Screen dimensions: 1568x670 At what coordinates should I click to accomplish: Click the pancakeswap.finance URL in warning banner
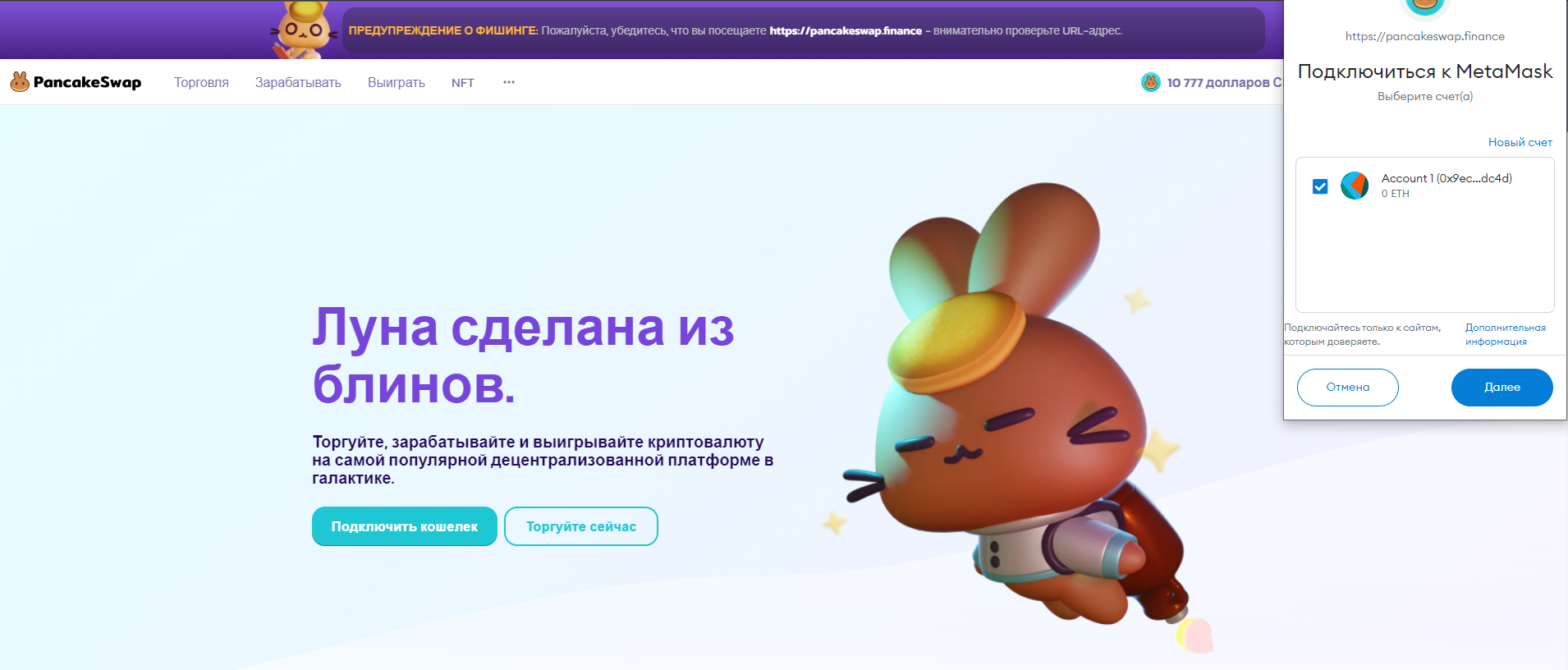(x=846, y=30)
